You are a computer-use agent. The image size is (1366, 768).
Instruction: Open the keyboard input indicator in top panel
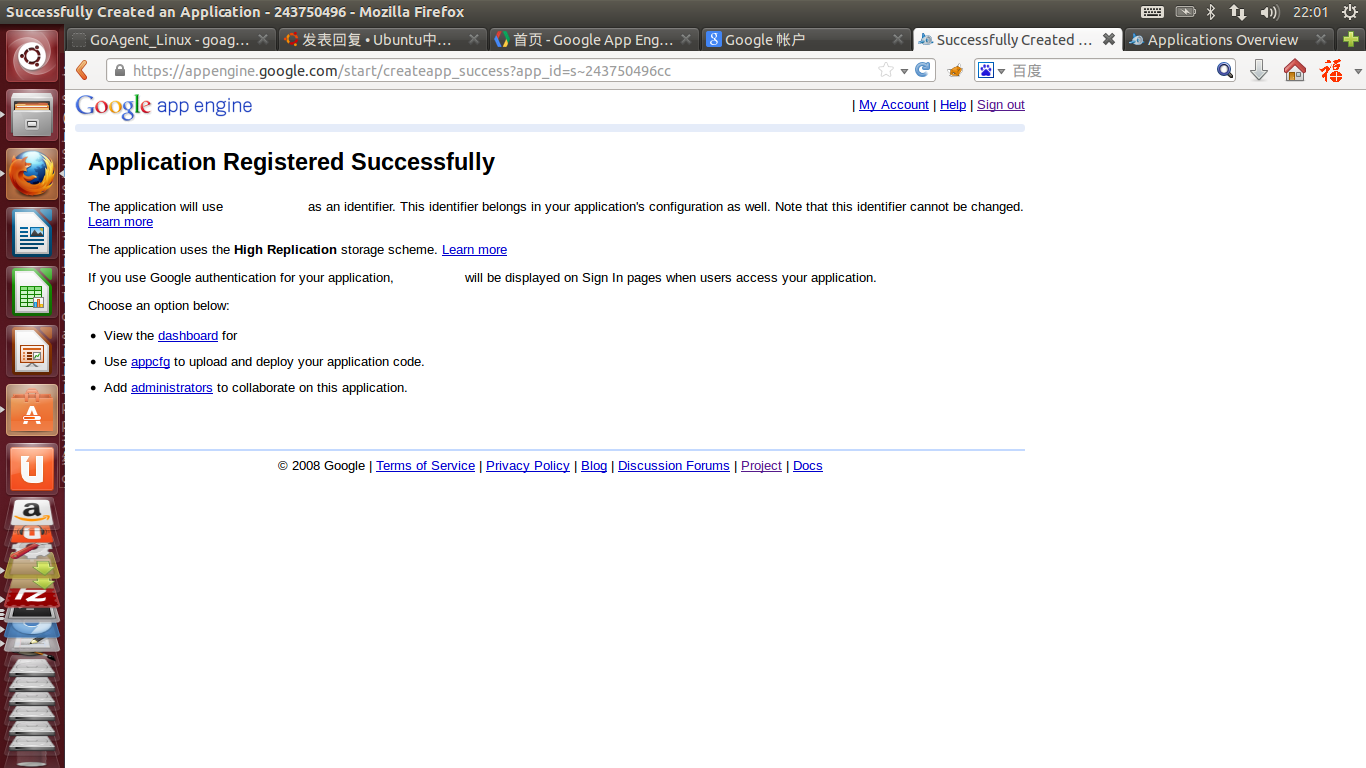[x=1152, y=12]
